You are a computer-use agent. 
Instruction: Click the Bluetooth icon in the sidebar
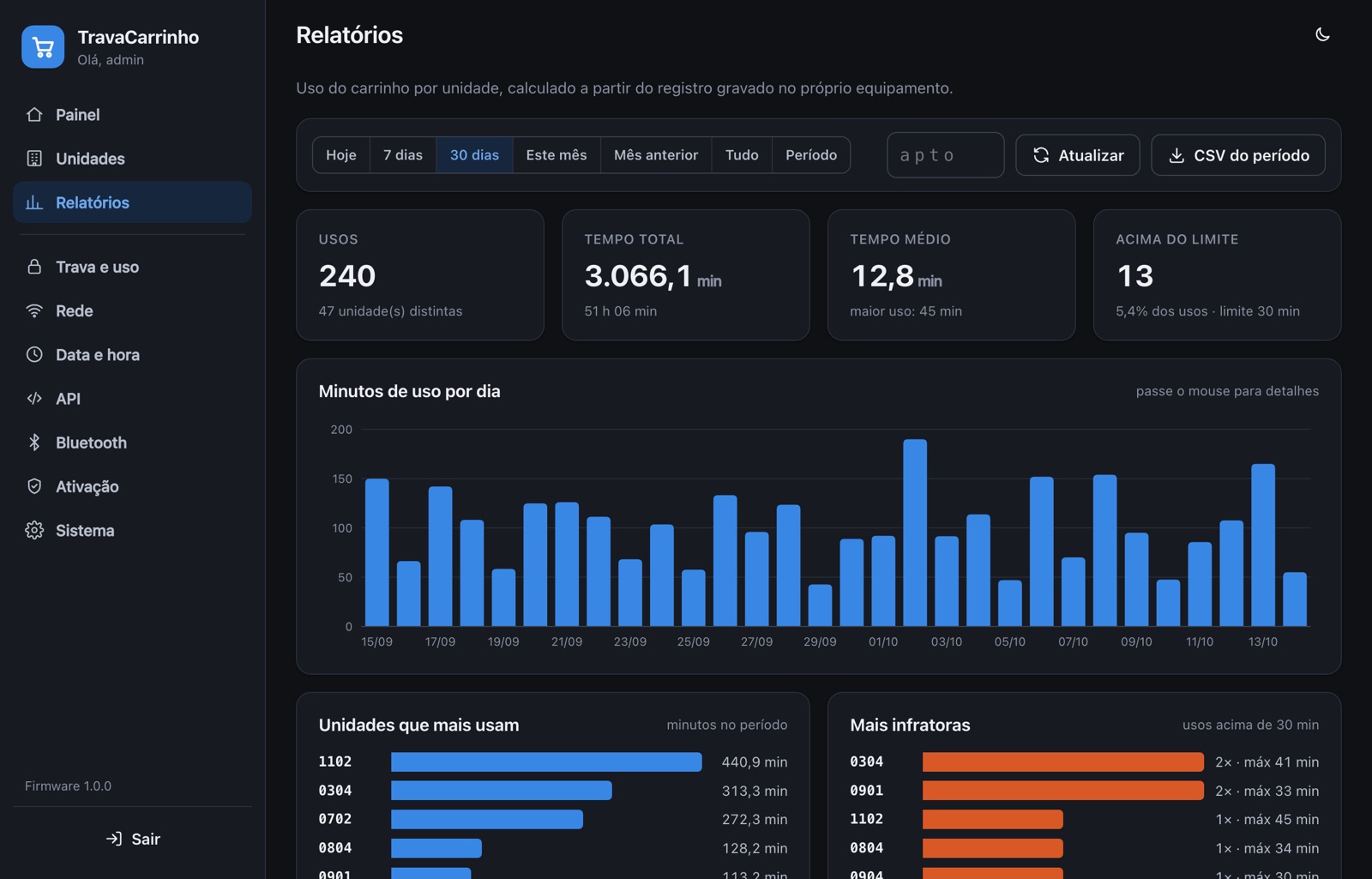pos(34,443)
